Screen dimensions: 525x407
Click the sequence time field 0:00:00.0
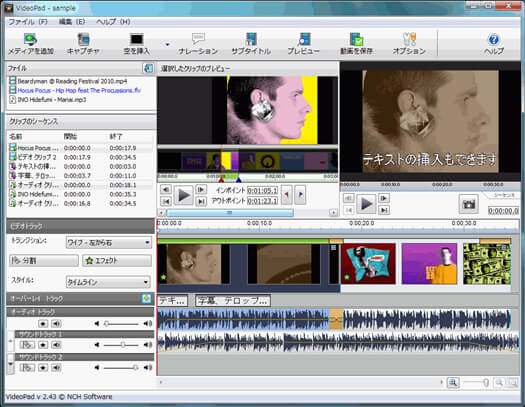pyautogui.click(x=503, y=211)
